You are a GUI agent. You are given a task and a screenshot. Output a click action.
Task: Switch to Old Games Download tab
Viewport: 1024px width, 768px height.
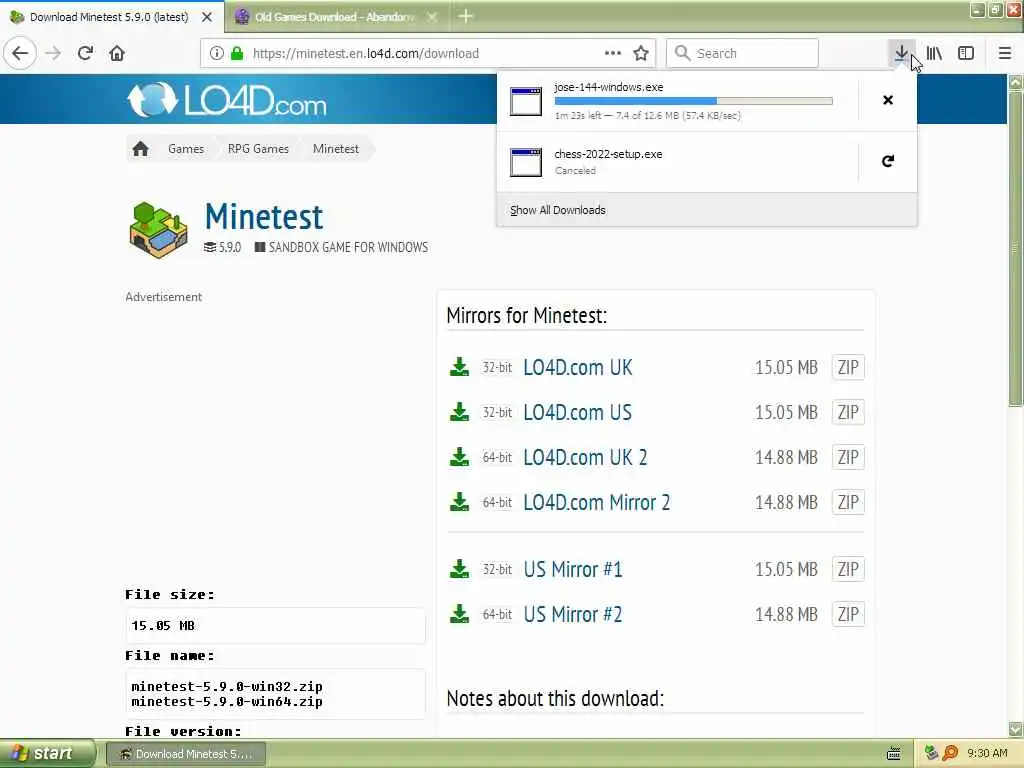coord(334,17)
